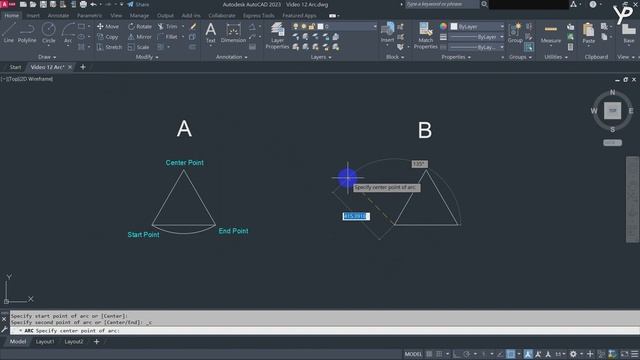This screenshot has height=360, width=640.
Task: Switch to the Start file tab
Action: 15,67
